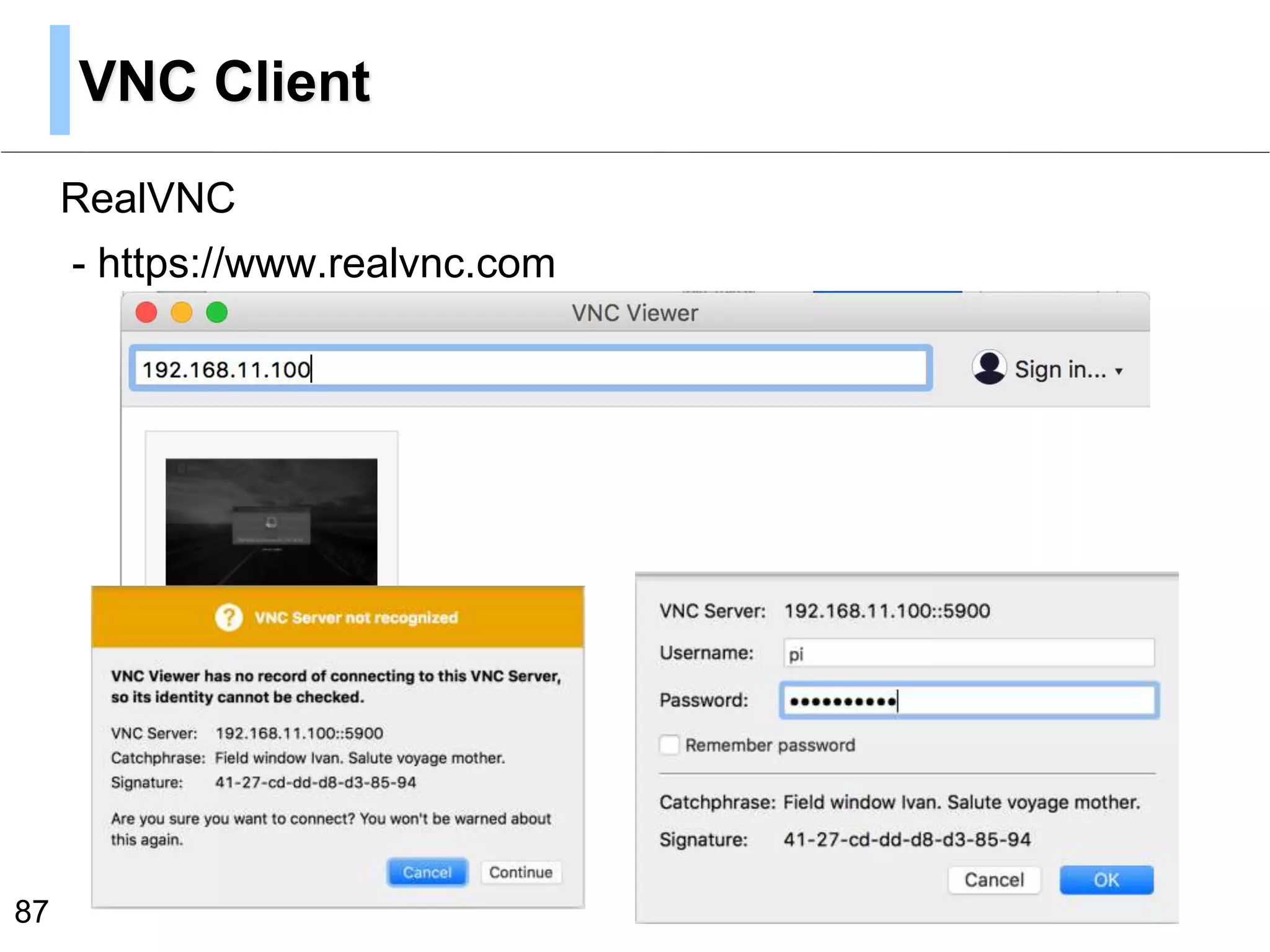This screenshot has height=952, width=1270.
Task: Cancel the VNC Server not recognized dialog
Action: [427, 872]
